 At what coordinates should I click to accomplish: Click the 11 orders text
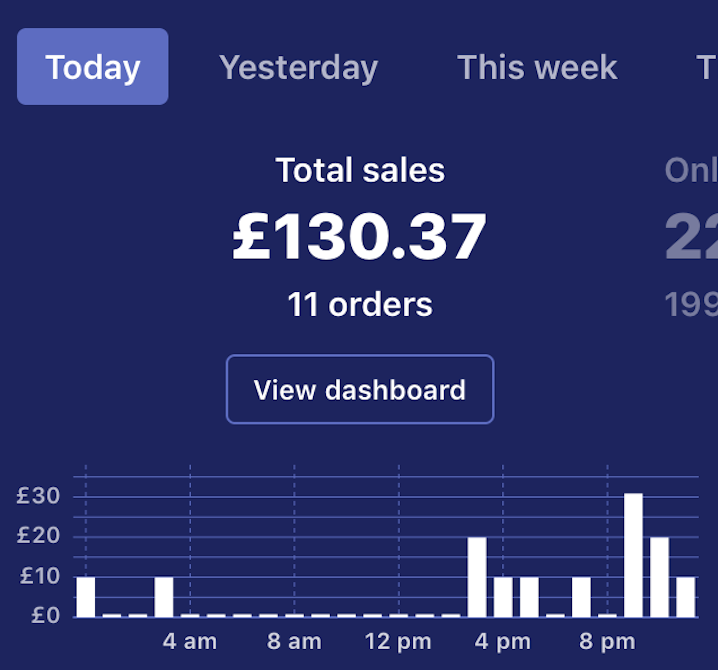tap(360, 304)
